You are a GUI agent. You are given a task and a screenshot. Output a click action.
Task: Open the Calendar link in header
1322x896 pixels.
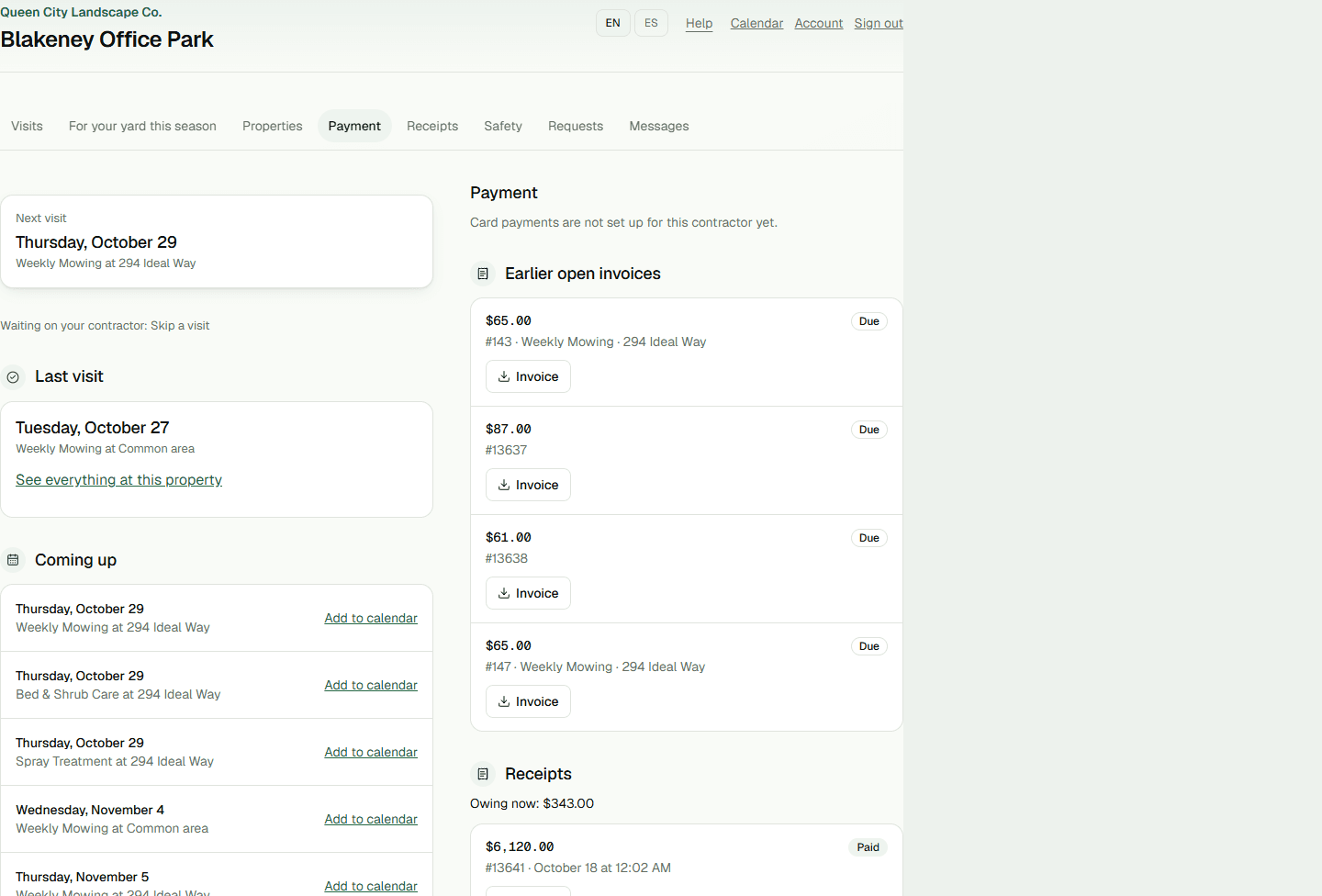pos(756,23)
